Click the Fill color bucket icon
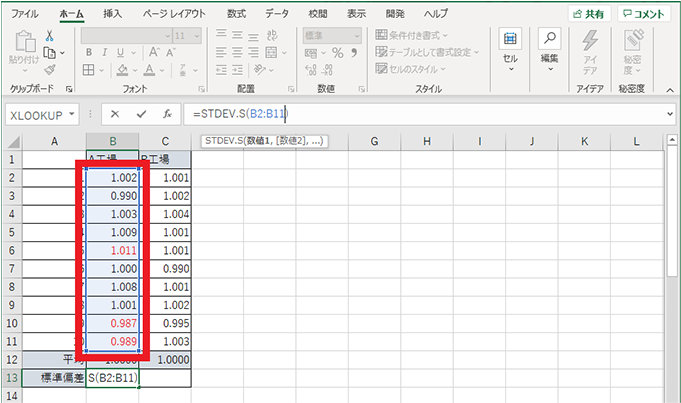This screenshot has width=681, height=403. tap(122, 69)
